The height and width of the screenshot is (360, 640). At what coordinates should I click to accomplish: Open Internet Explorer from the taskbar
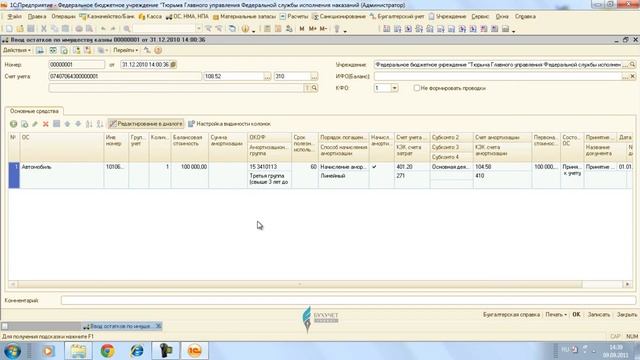(137, 351)
